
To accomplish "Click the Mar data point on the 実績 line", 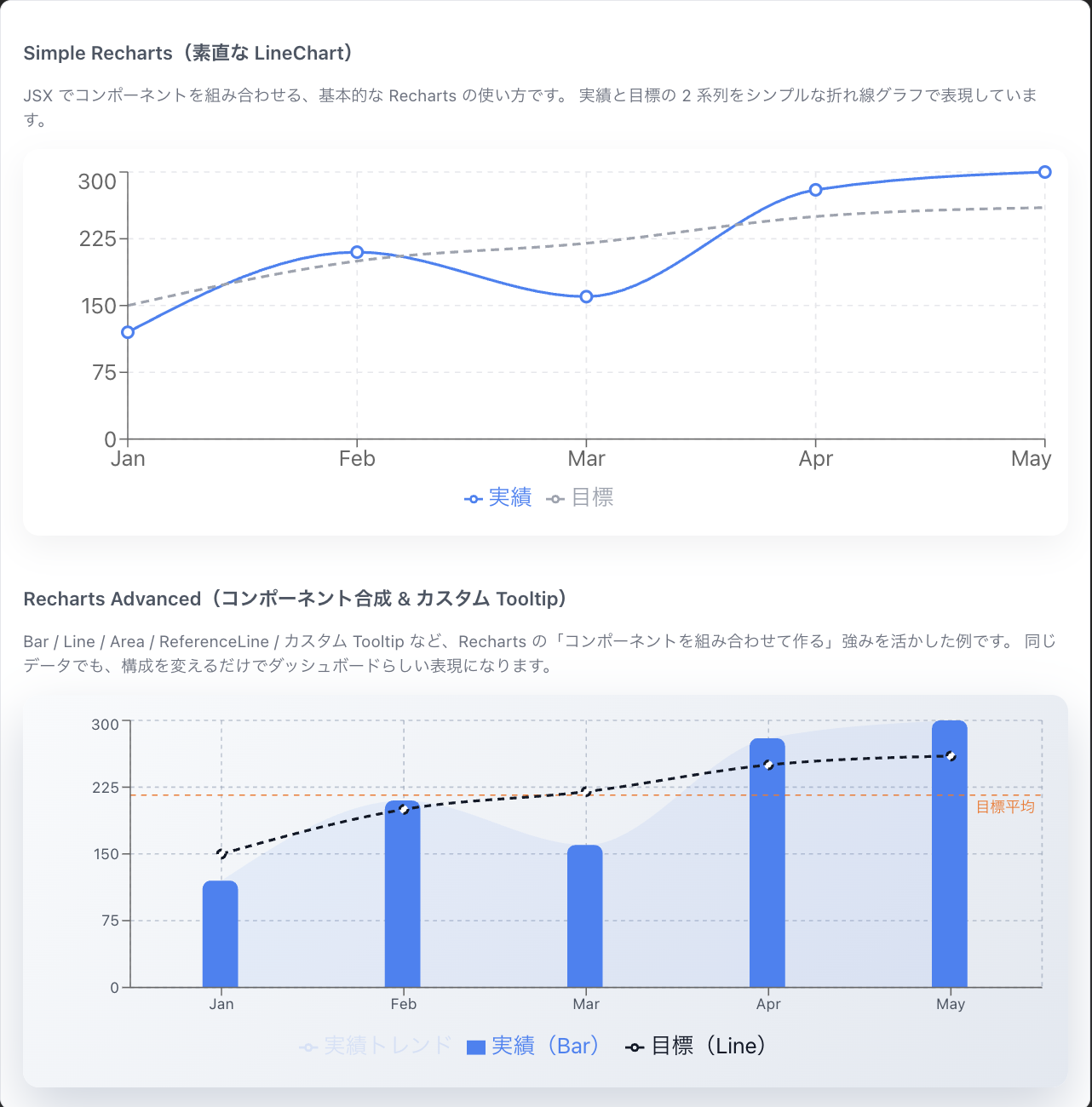I will (586, 296).
